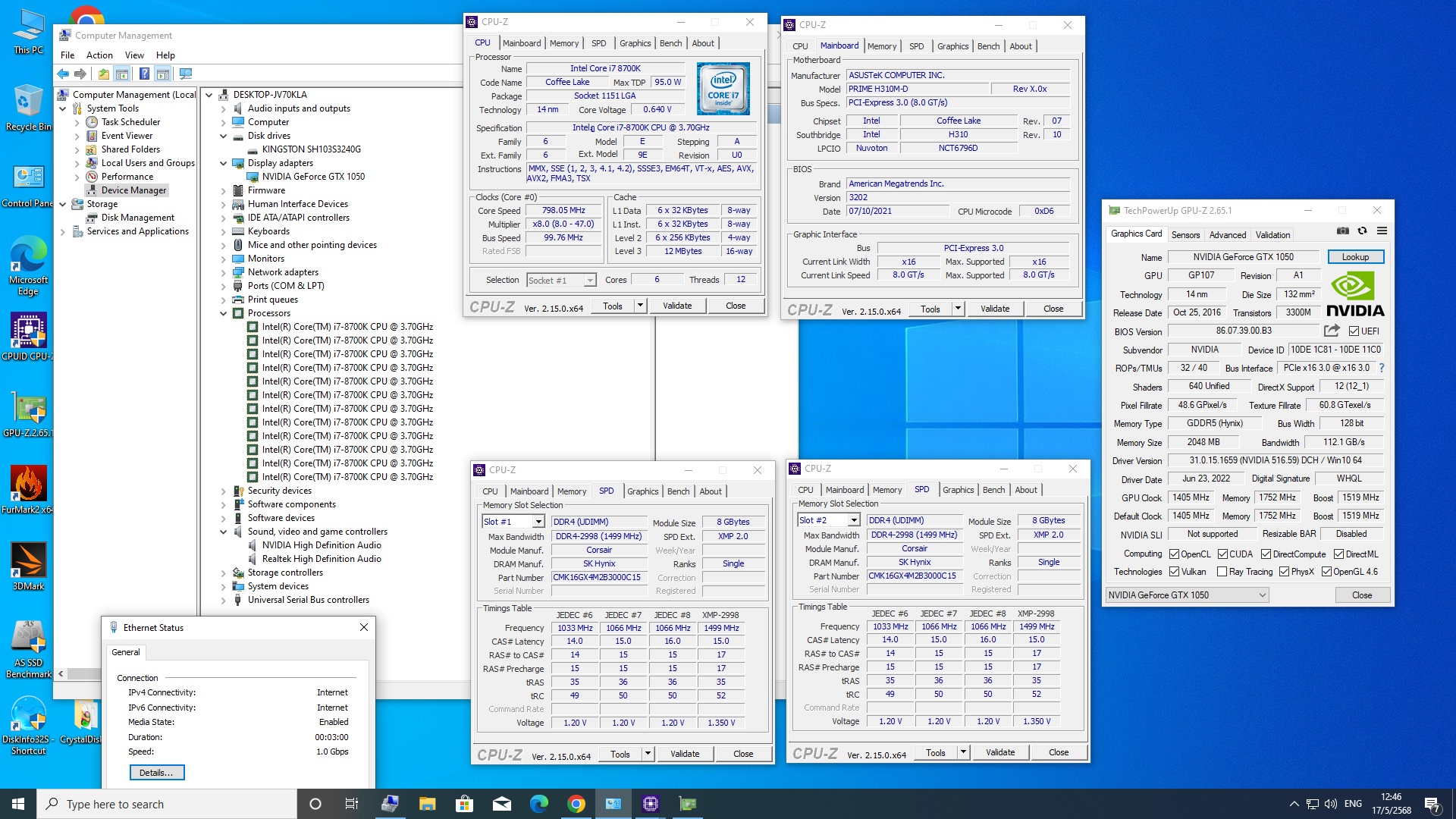The image size is (1456, 819).
Task: Click the Lookup button in GPU-Z
Action: point(1355,257)
